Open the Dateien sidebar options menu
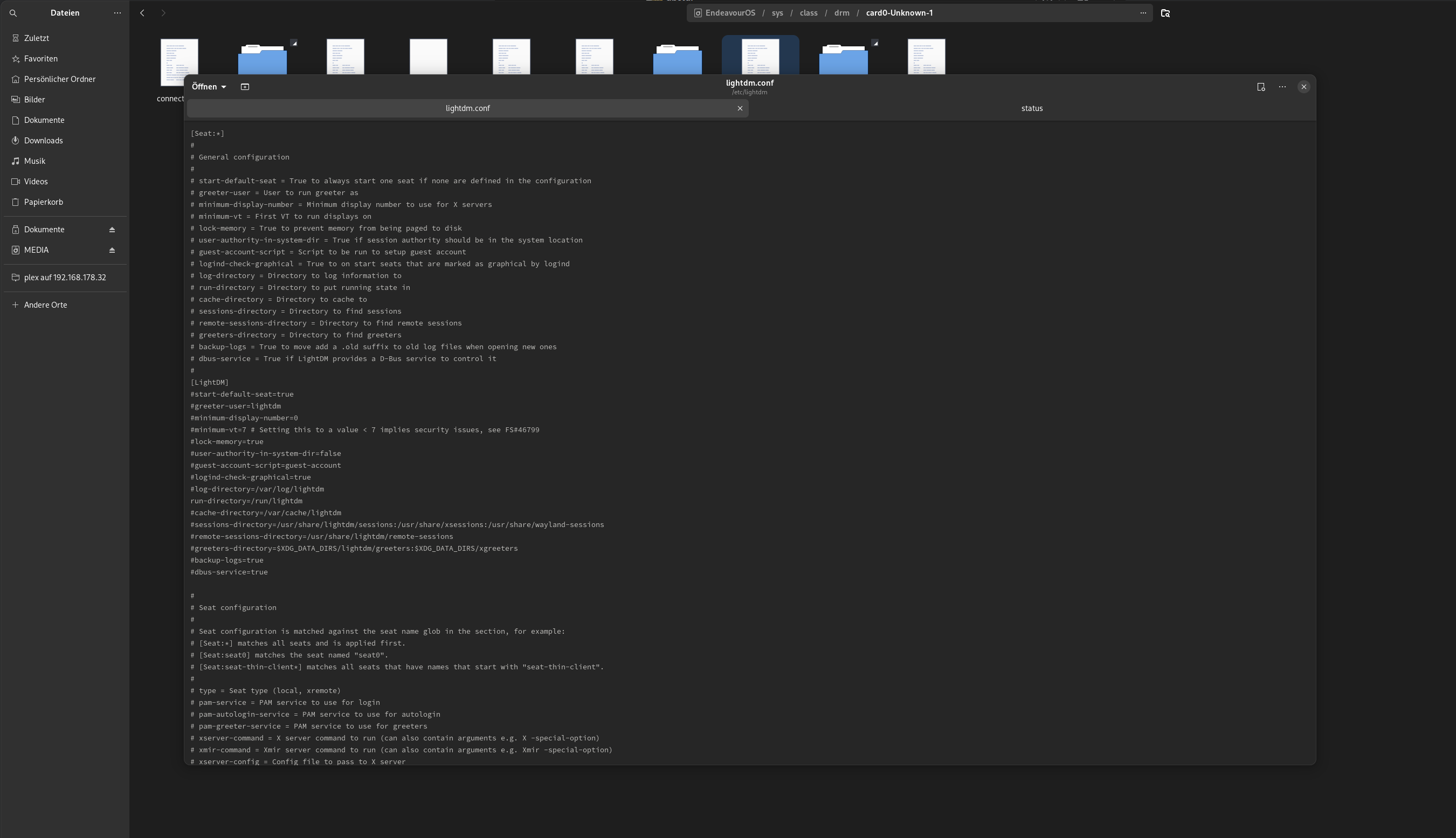1456x838 pixels. coord(118,12)
